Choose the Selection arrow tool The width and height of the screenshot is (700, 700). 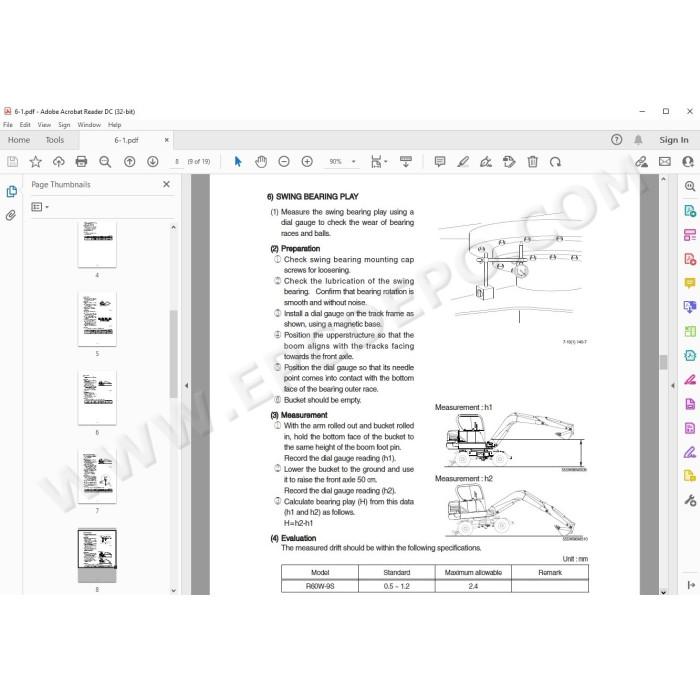(x=238, y=162)
